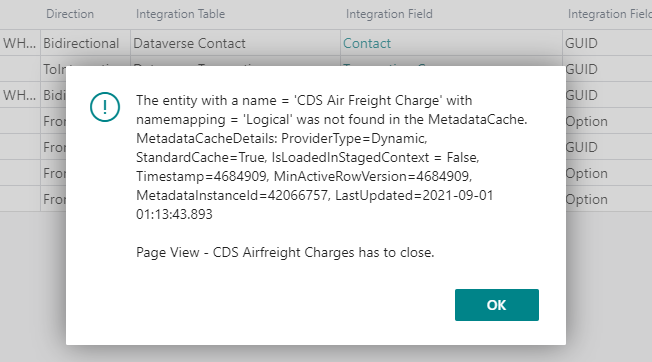Click the error message text starting 'The entity'
The image size is (652, 362).
click(331, 157)
